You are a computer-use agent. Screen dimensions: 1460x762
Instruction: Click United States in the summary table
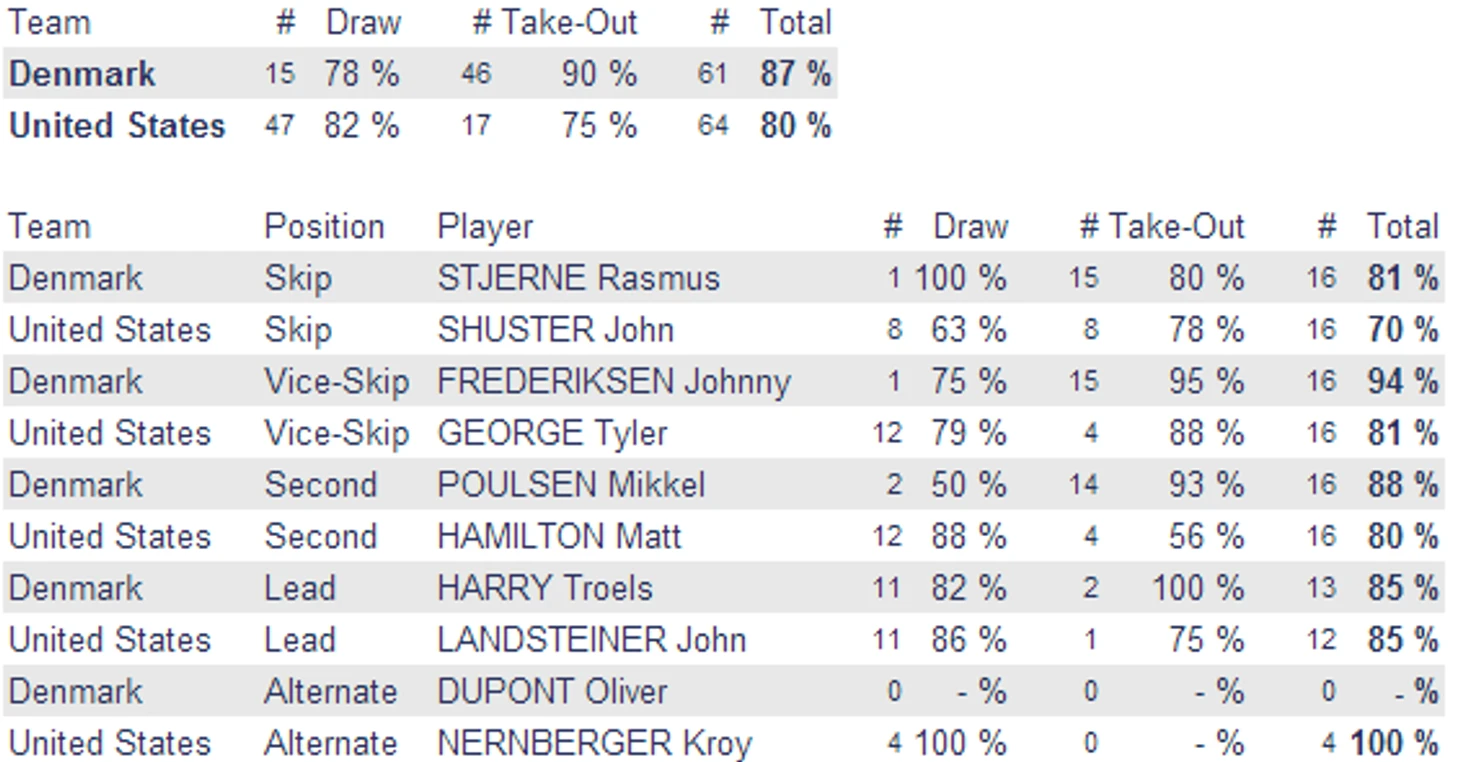click(x=117, y=126)
